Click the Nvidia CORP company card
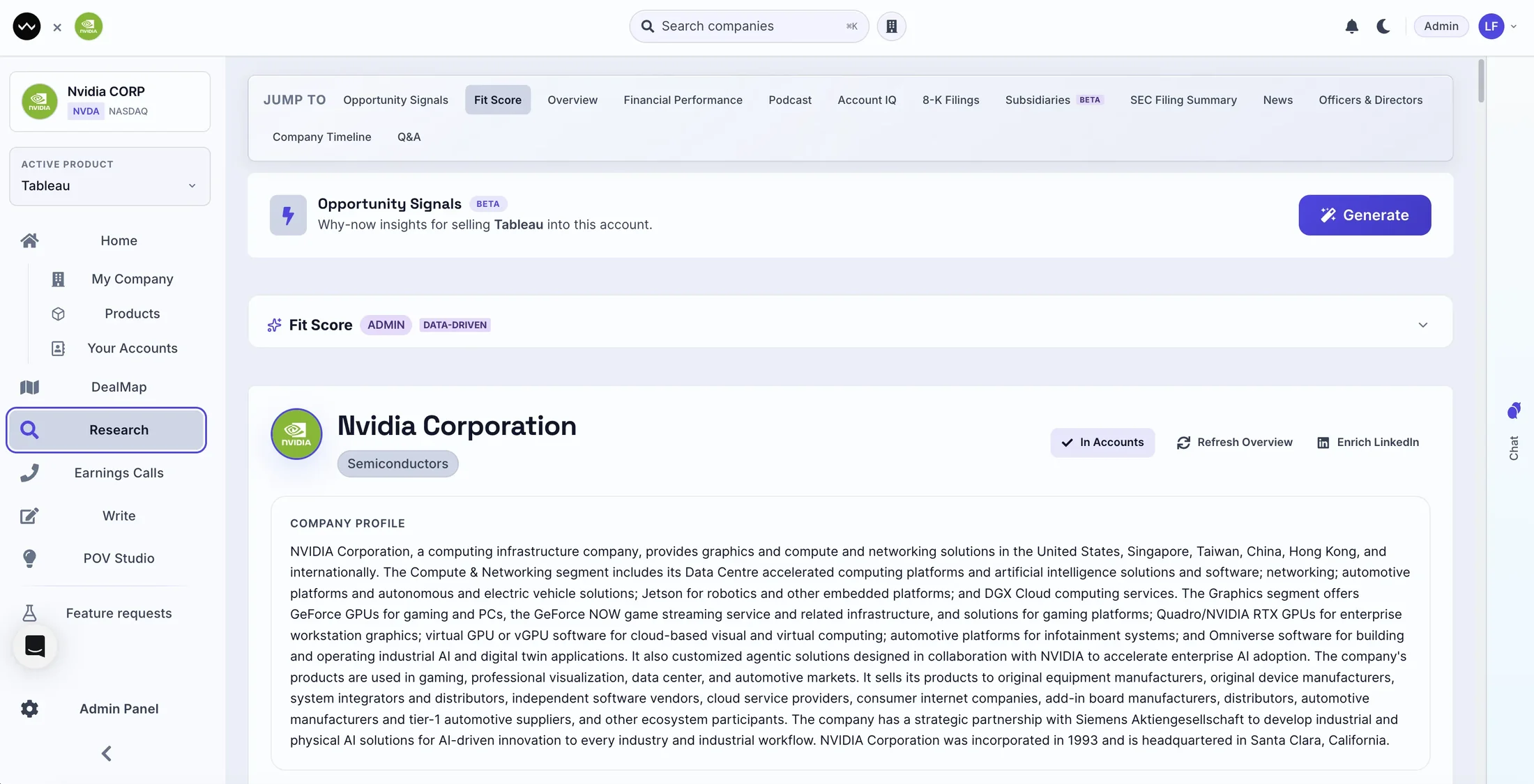Screen dimensions: 1534x784 [109, 102]
